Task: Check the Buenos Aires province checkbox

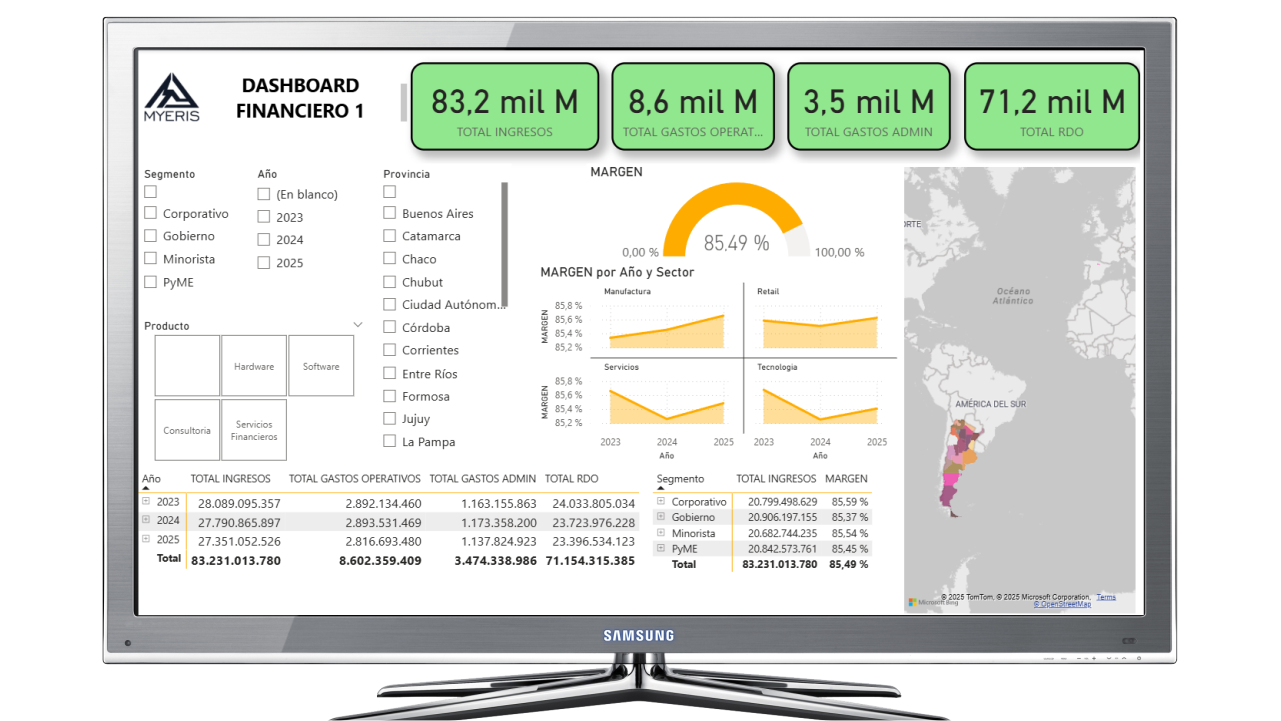Action: [x=389, y=213]
